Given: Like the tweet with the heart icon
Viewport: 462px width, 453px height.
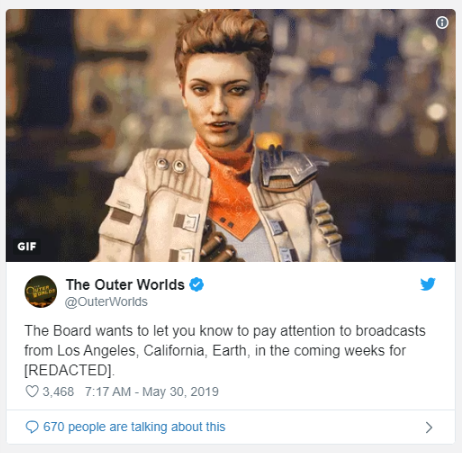Looking at the screenshot, I should pyautogui.click(x=32, y=391).
